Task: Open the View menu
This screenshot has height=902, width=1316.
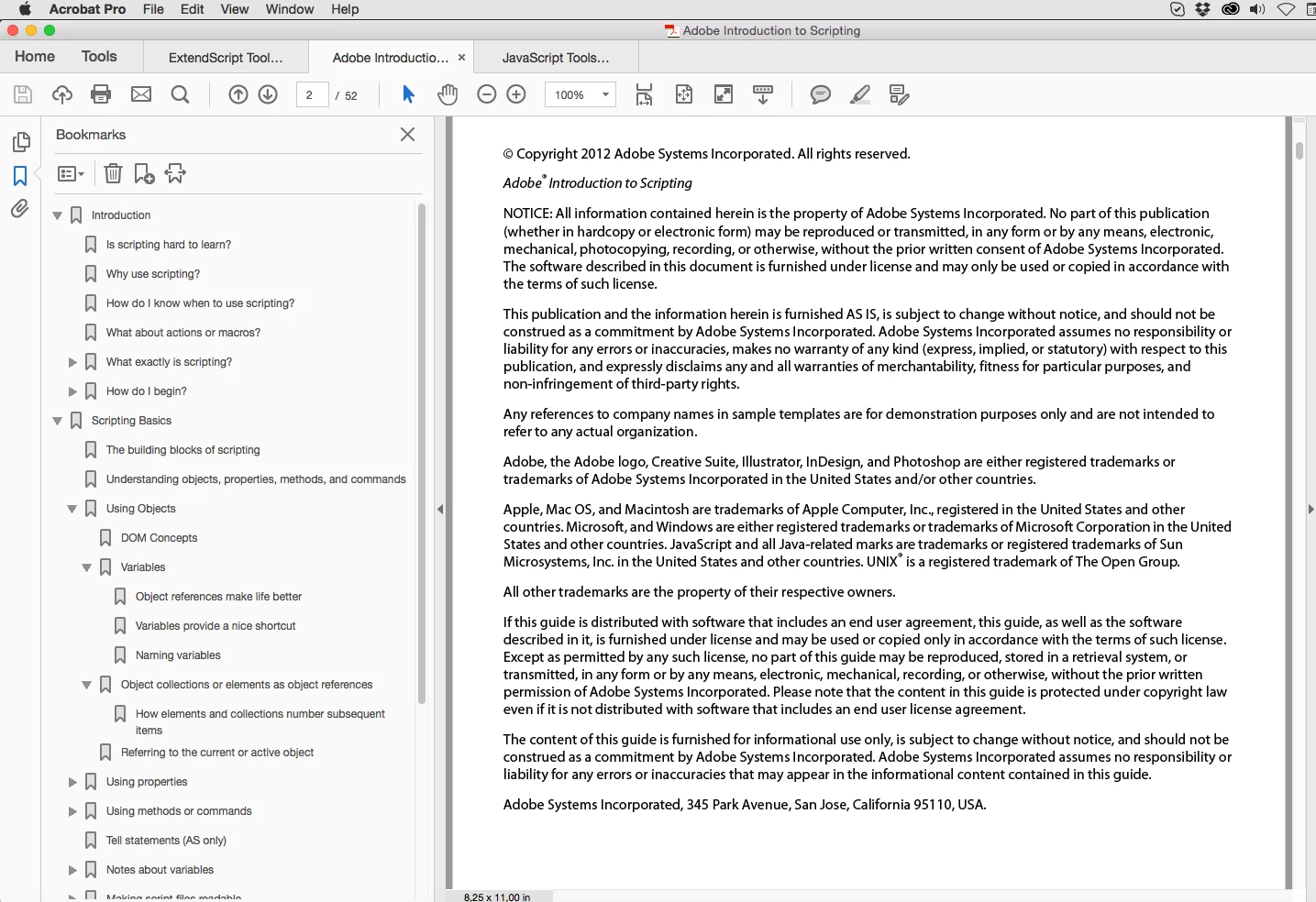Action: (x=235, y=9)
